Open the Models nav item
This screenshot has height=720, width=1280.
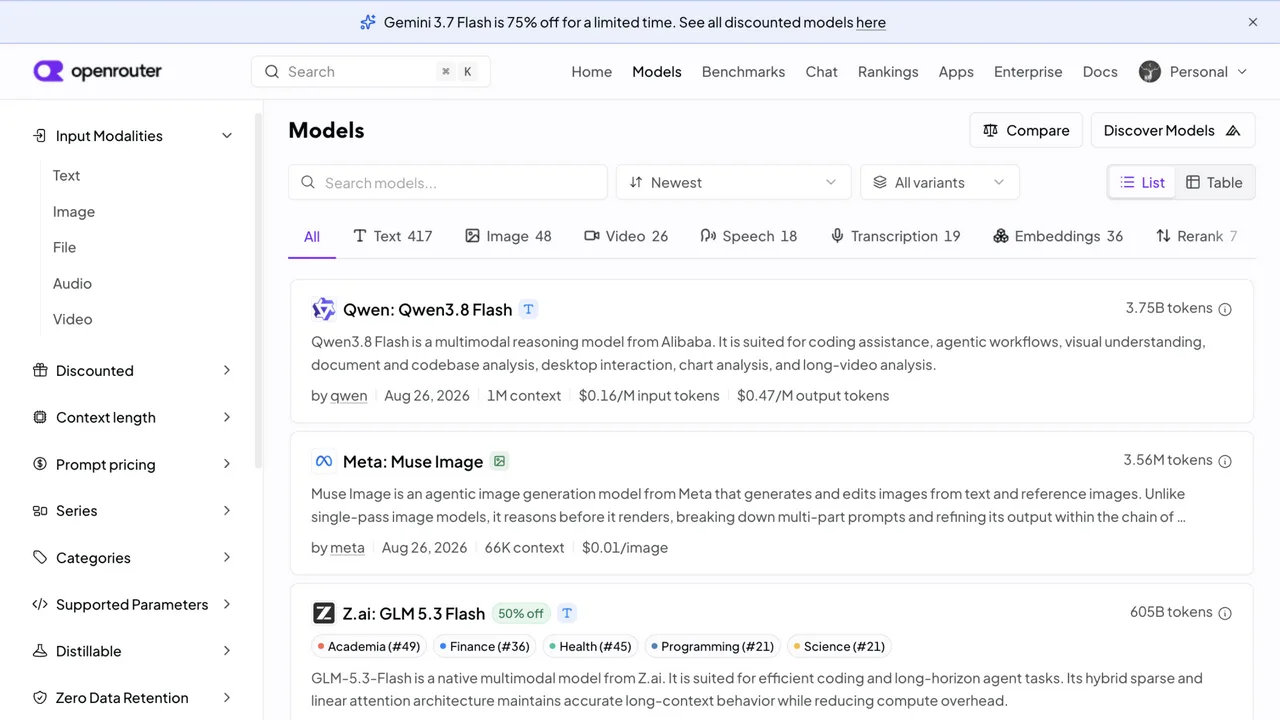pyautogui.click(x=657, y=72)
